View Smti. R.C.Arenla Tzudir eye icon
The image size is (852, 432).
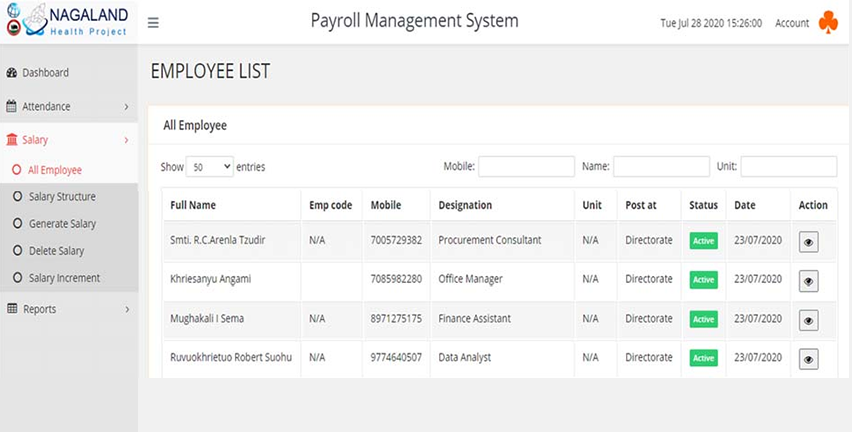[809, 242]
